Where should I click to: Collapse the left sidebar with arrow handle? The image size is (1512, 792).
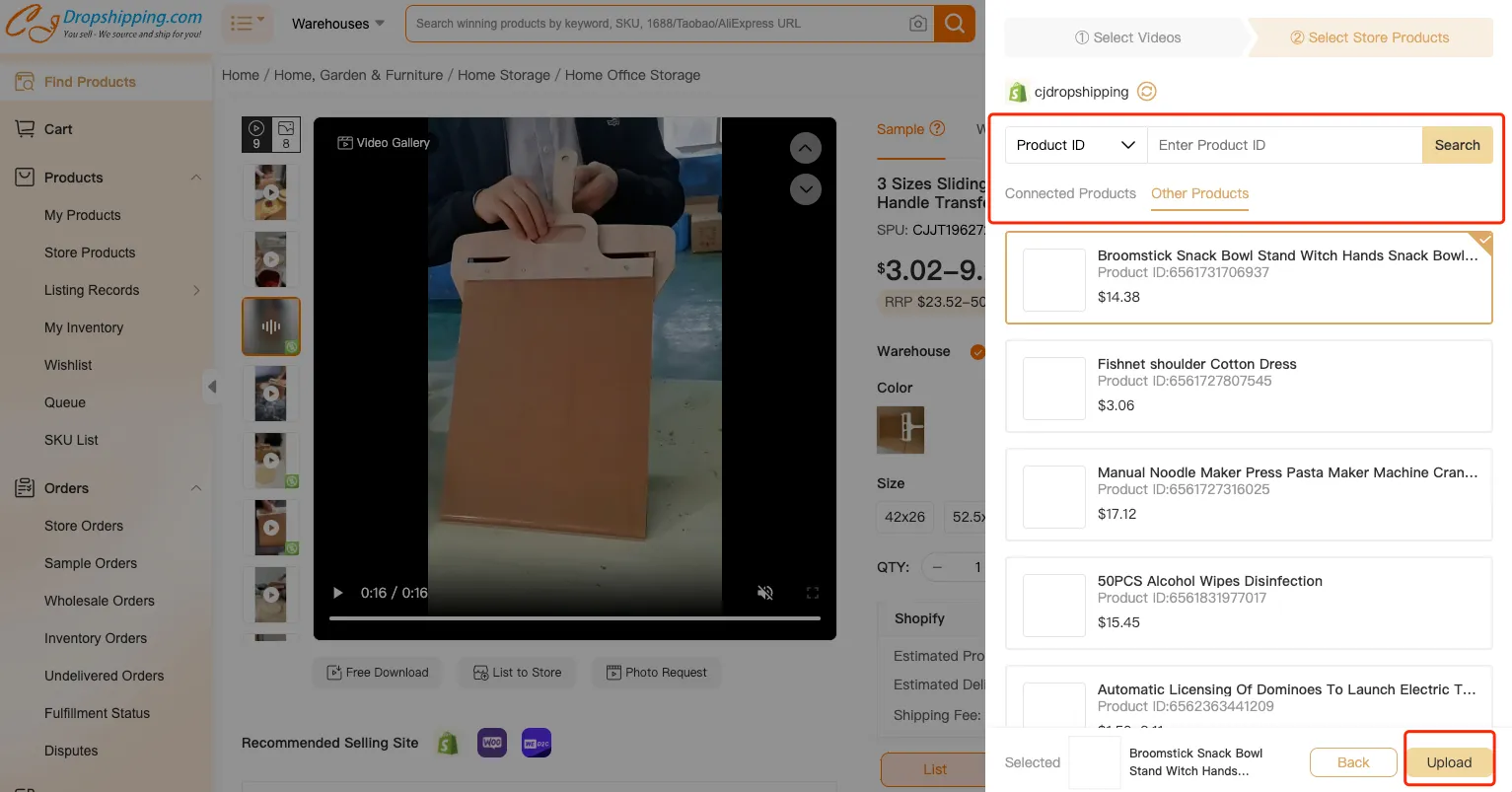point(211,387)
